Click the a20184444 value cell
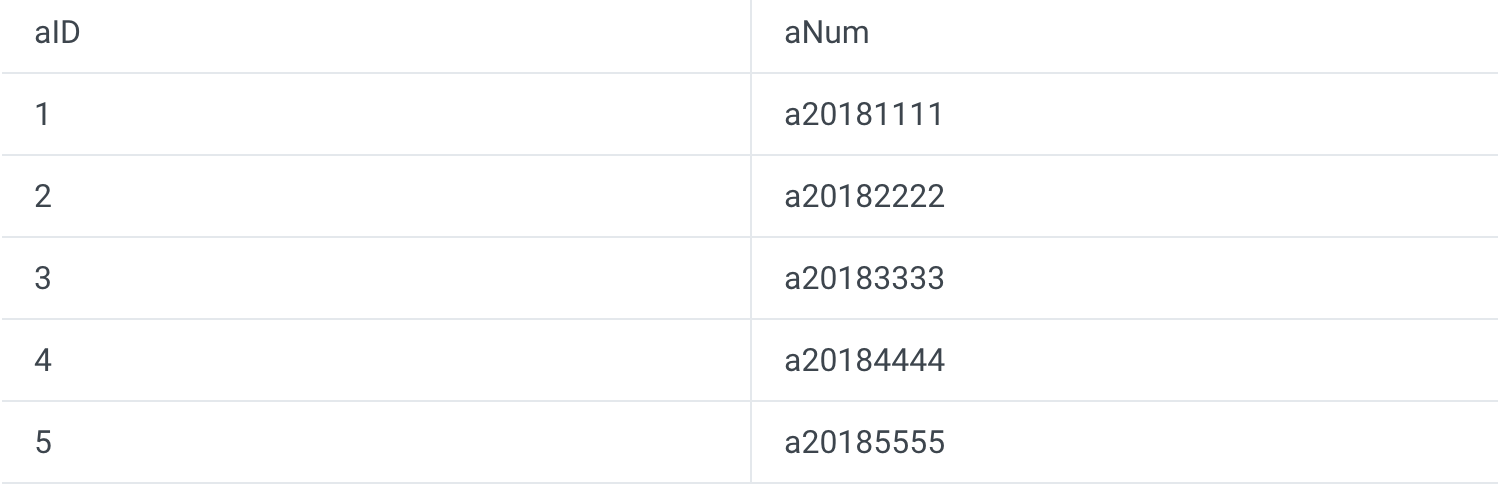The height and width of the screenshot is (498, 1508). 864,361
